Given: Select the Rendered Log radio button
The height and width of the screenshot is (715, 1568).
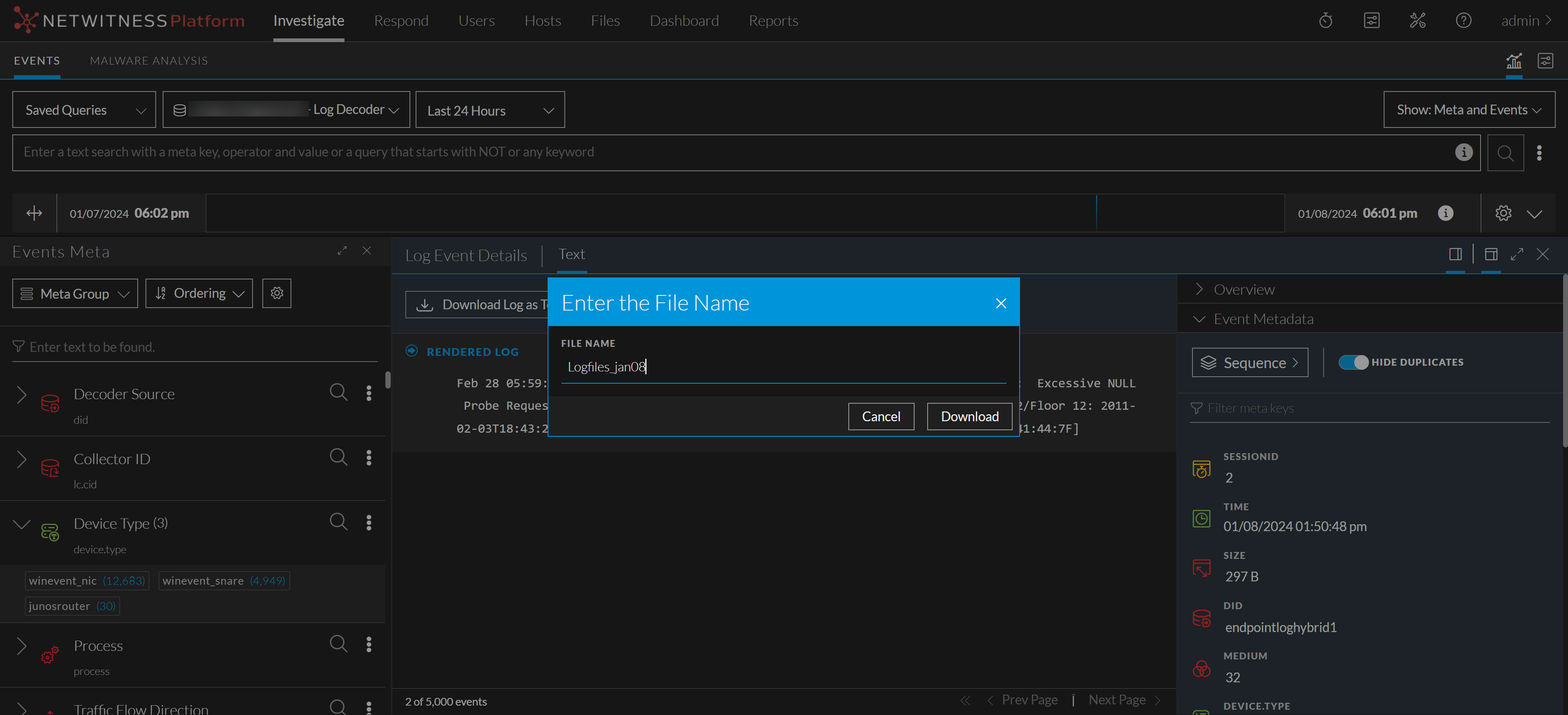Looking at the screenshot, I should [x=412, y=351].
